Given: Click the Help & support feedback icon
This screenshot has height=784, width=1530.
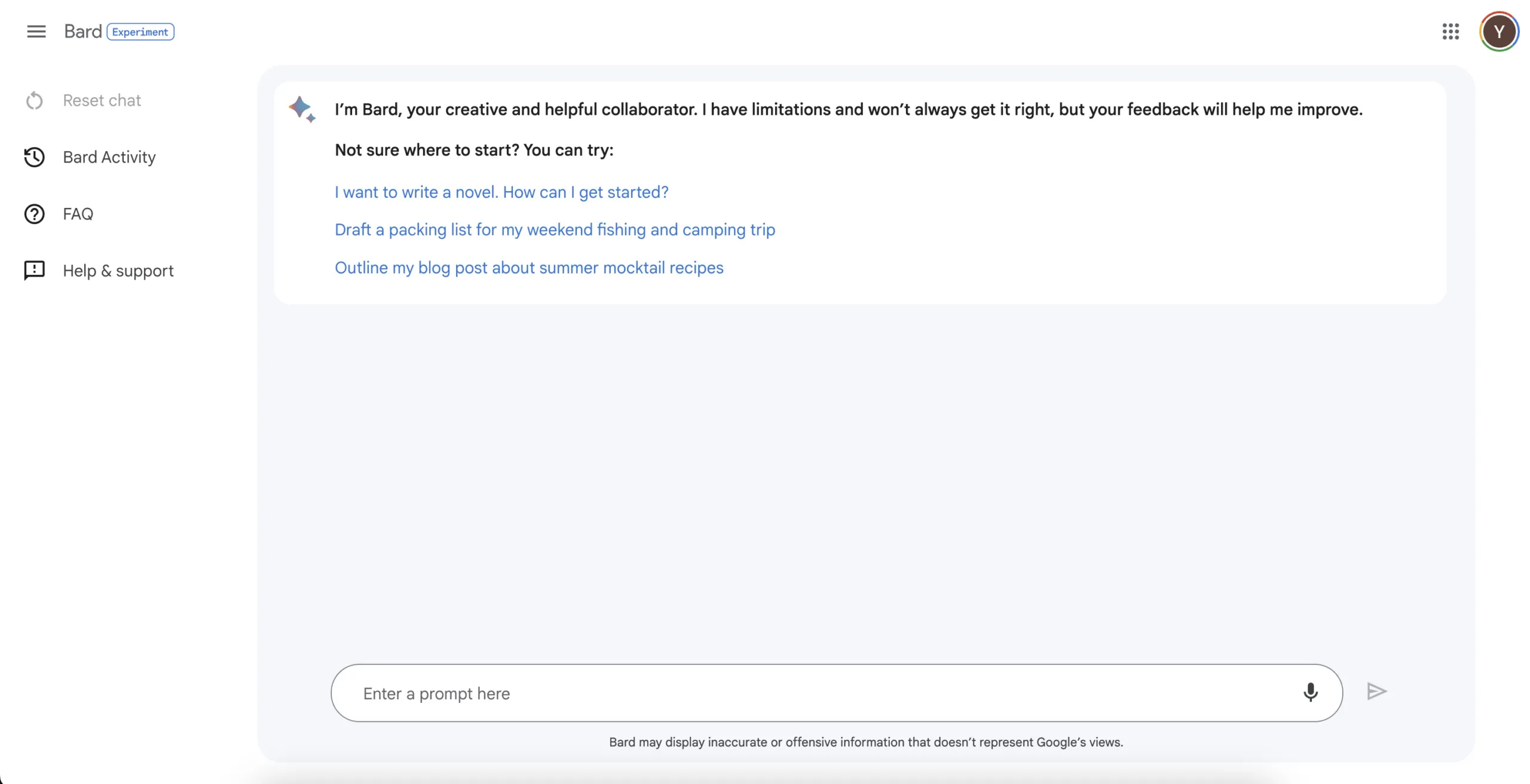Looking at the screenshot, I should pyautogui.click(x=35, y=270).
